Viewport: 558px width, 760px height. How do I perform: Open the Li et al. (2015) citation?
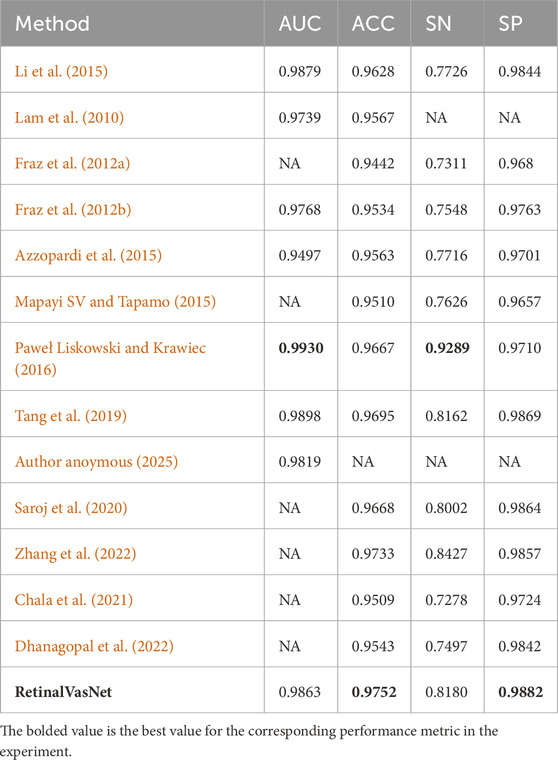pyautogui.click(x=61, y=71)
